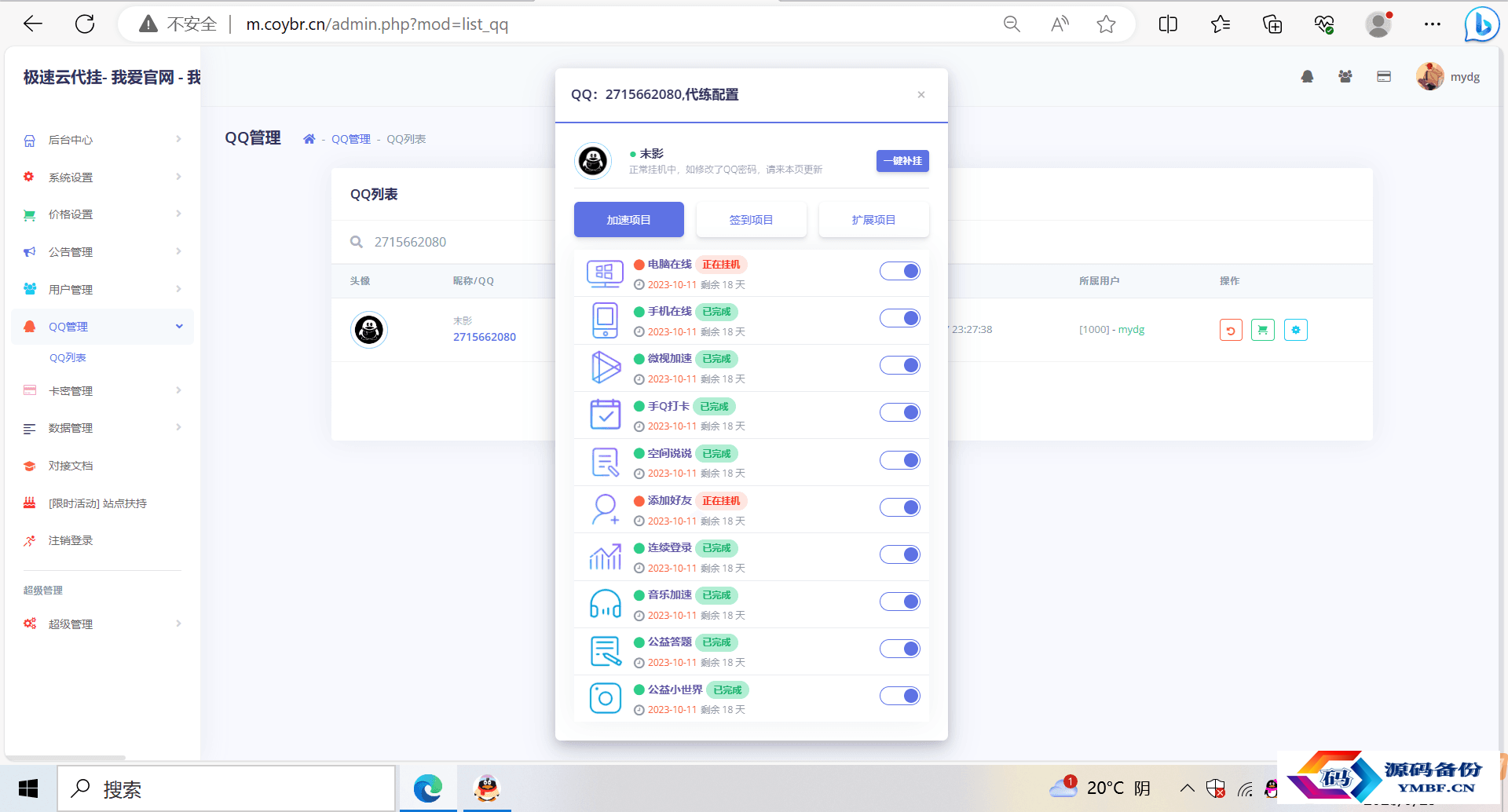Click the 手机在线 phone icon

point(605,321)
